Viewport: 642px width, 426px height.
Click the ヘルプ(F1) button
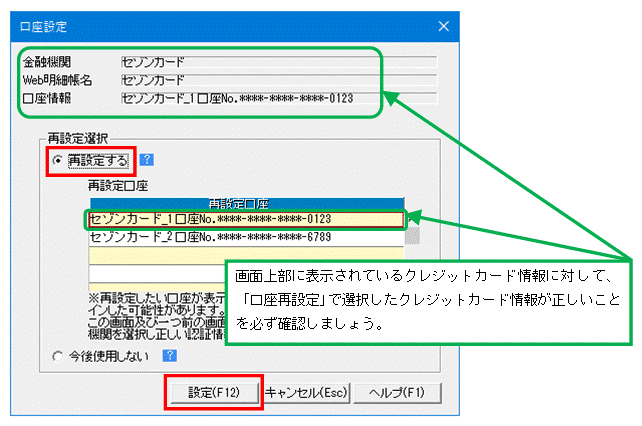(x=397, y=393)
